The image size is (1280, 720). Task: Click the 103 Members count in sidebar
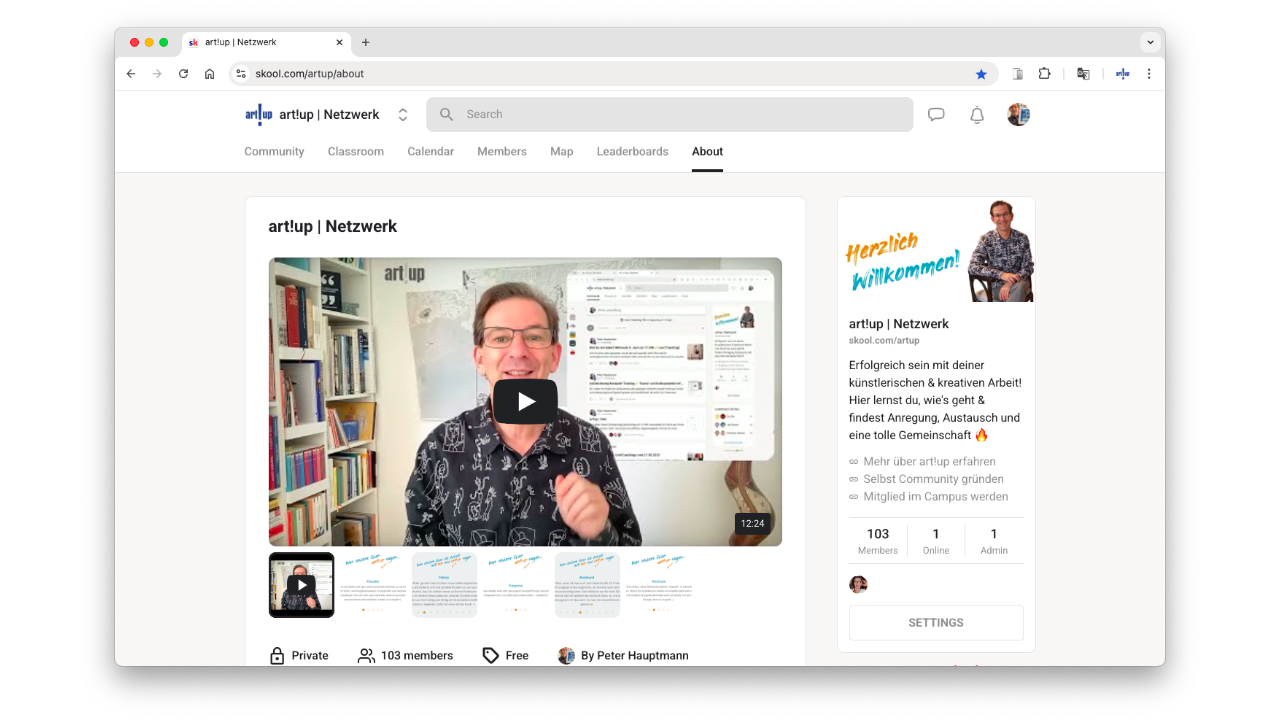pos(878,541)
